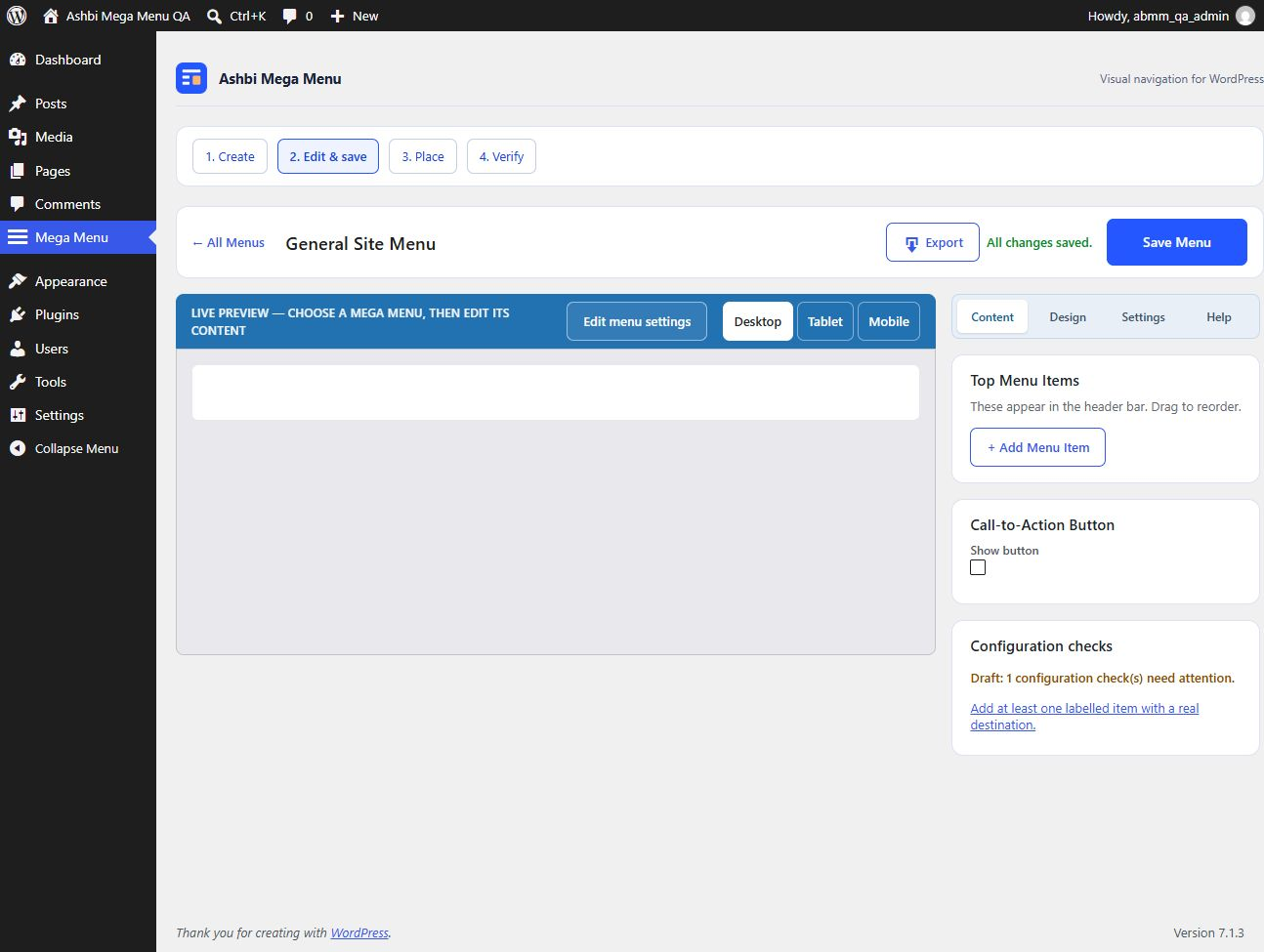Click the WordPress logo icon

[x=17, y=16]
